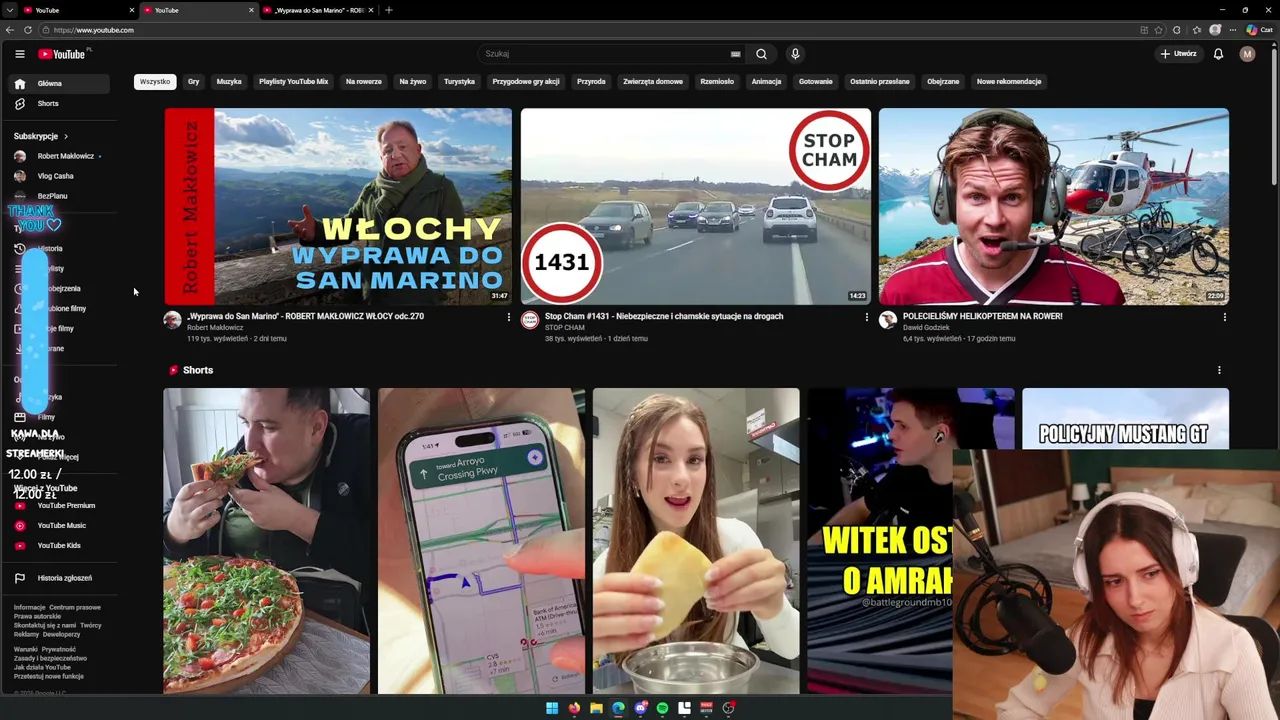Open Główna in the sidebar
The height and width of the screenshot is (720, 1280).
point(59,84)
